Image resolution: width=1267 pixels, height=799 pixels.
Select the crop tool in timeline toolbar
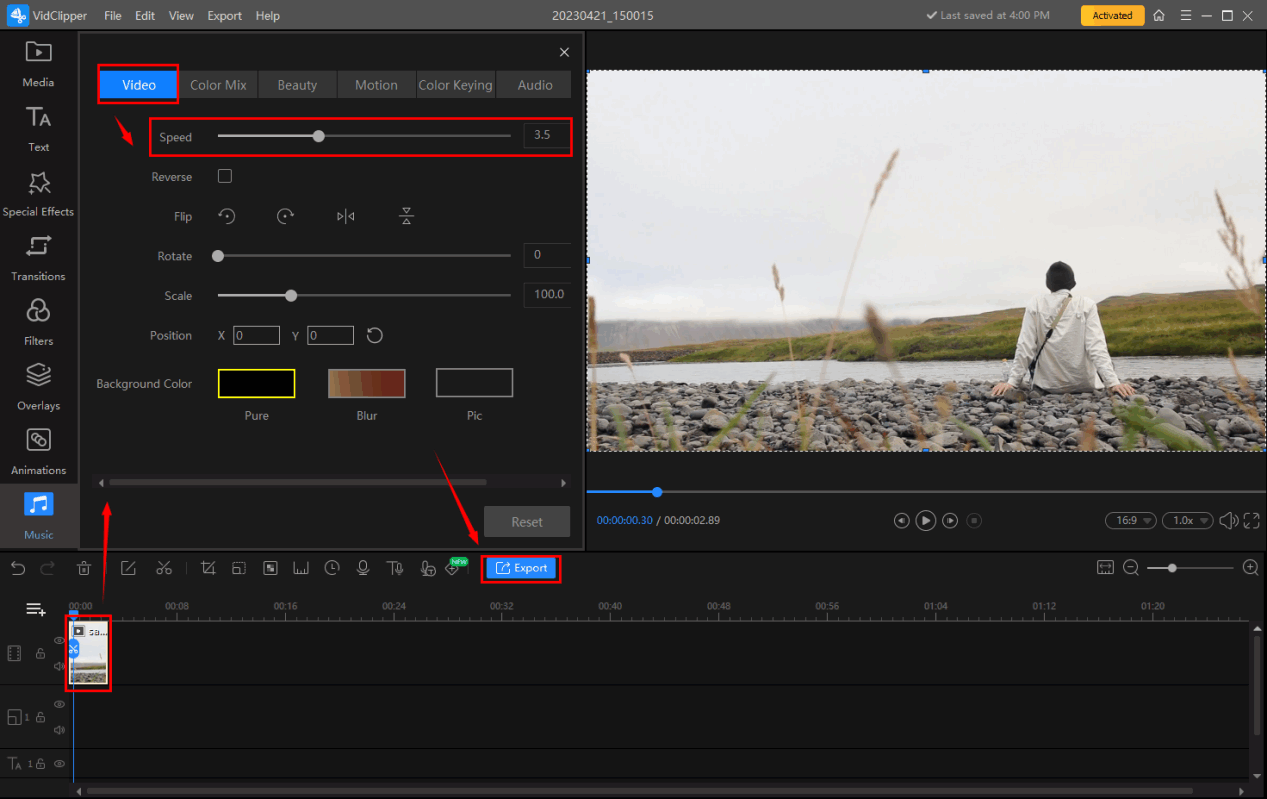point(208,568)
